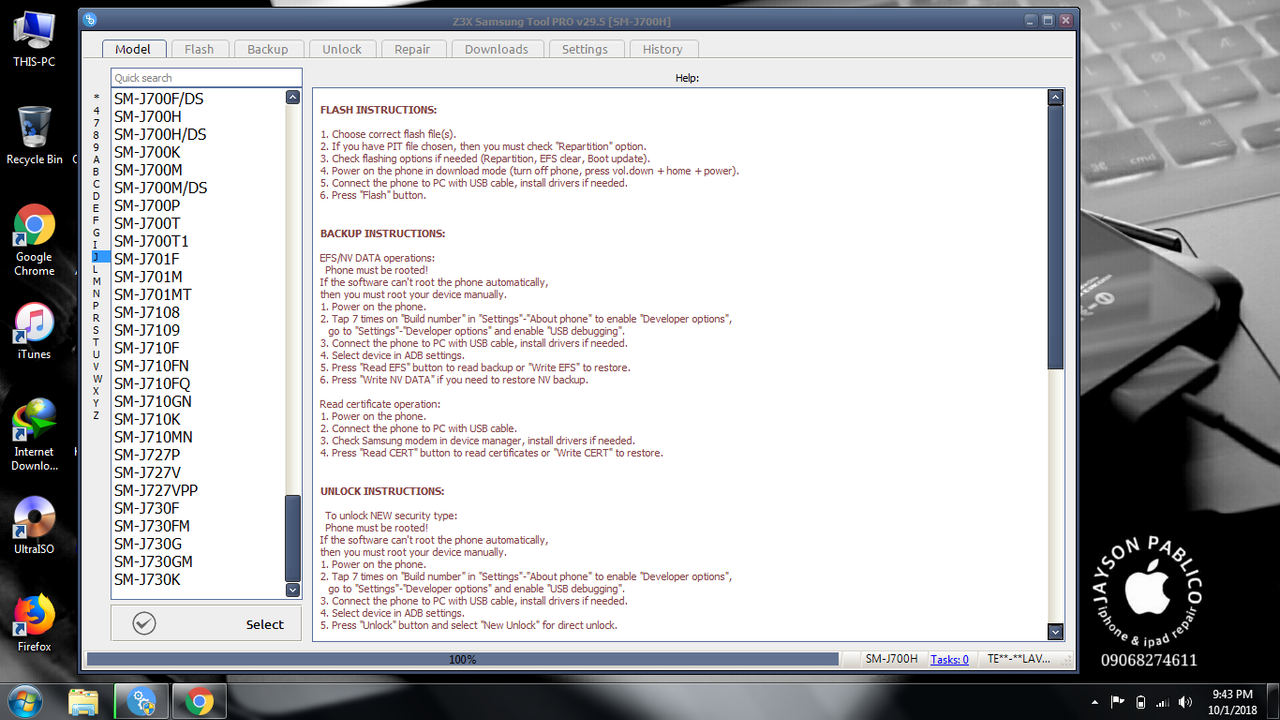Click the help panel scroll down arrow
The width and height of the screenshot is (1280, 720).
click(1055, 631)
